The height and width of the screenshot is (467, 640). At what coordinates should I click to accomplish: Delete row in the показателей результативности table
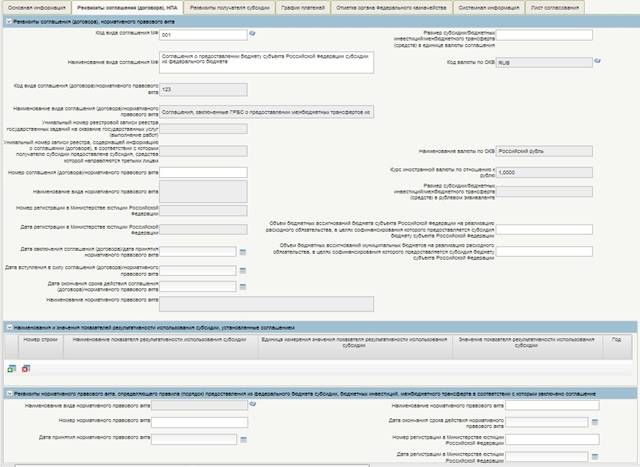[25, 369]
